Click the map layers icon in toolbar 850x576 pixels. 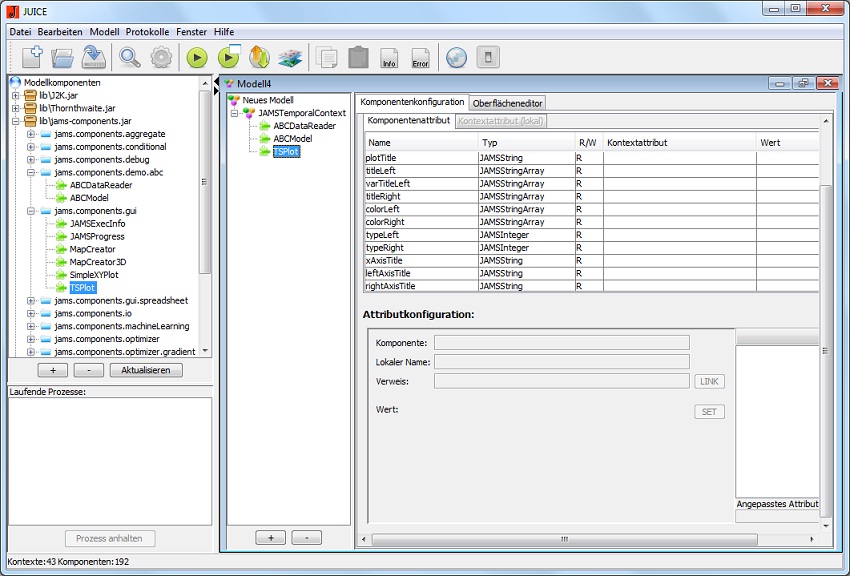[x=290, y=57]
